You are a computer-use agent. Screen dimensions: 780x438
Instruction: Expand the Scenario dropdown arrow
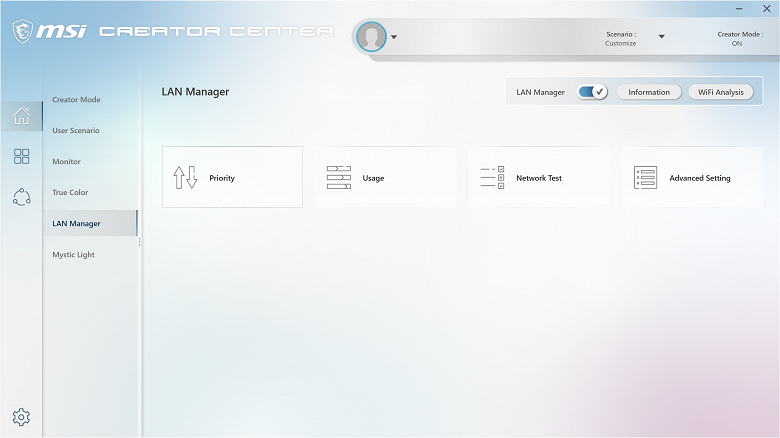662,36
